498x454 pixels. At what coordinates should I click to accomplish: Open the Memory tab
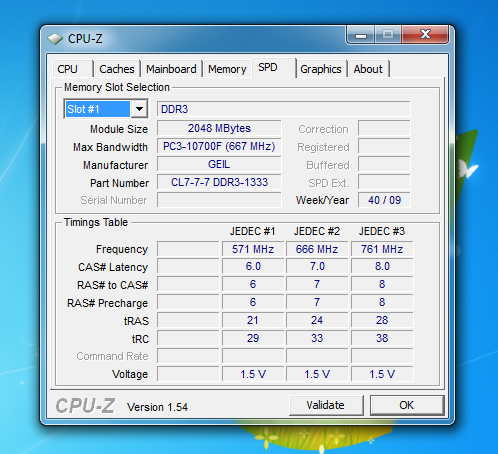(227, 69)
